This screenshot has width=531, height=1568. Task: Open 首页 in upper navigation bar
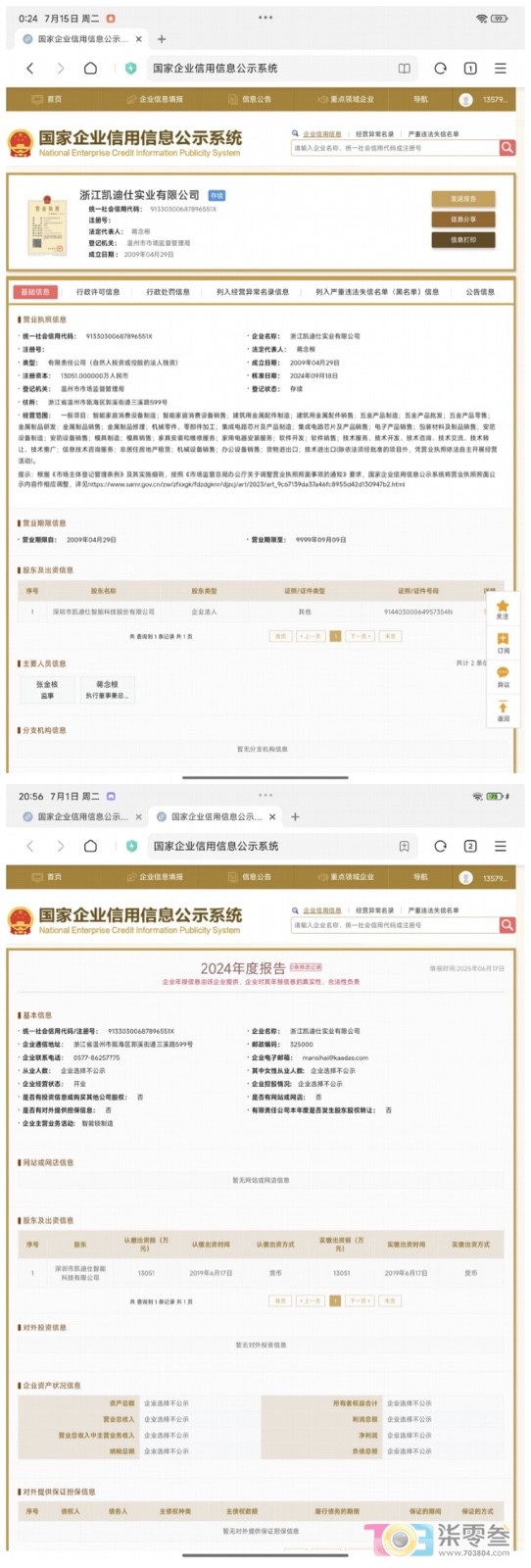point(47,99)
